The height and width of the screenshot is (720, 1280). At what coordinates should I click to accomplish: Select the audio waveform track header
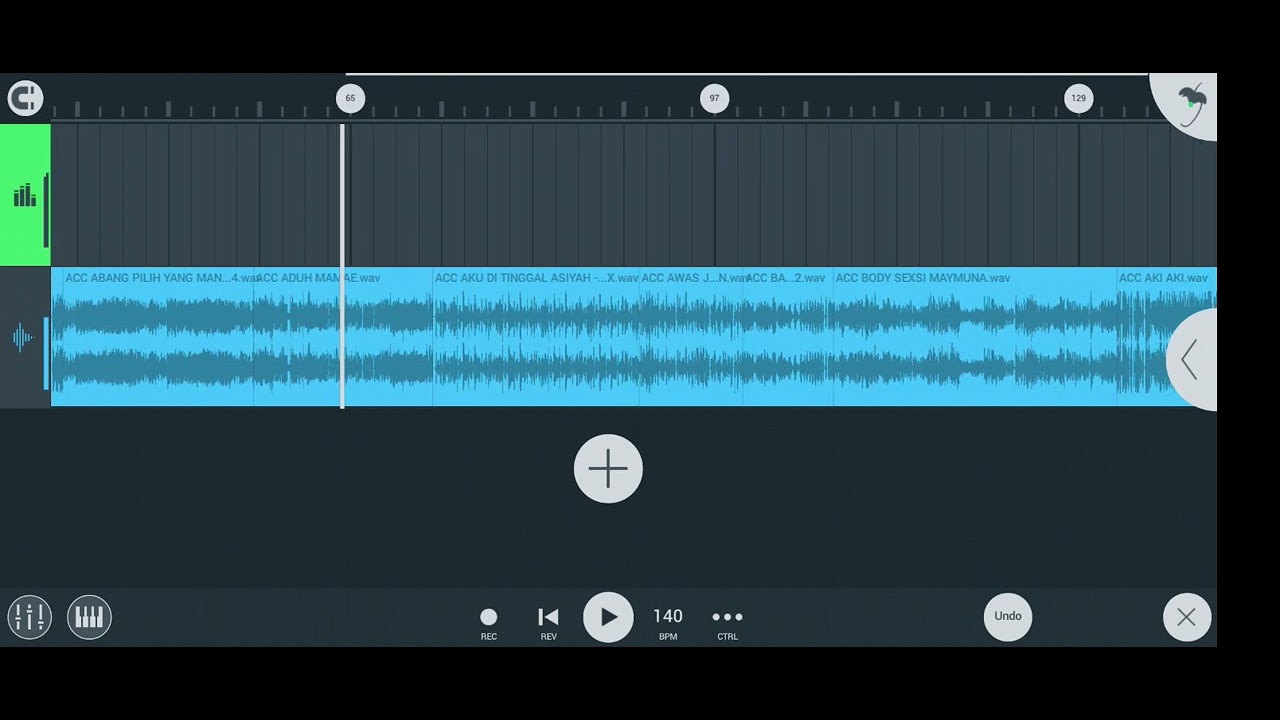(x=25, y=337)
